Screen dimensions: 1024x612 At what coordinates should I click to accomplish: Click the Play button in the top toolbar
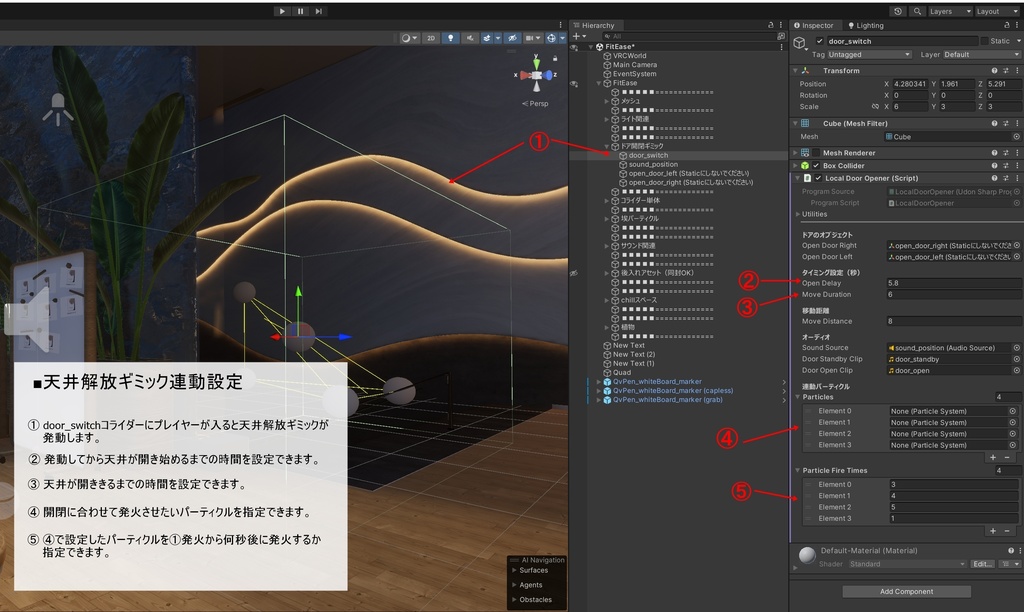(x=282, y=11)
